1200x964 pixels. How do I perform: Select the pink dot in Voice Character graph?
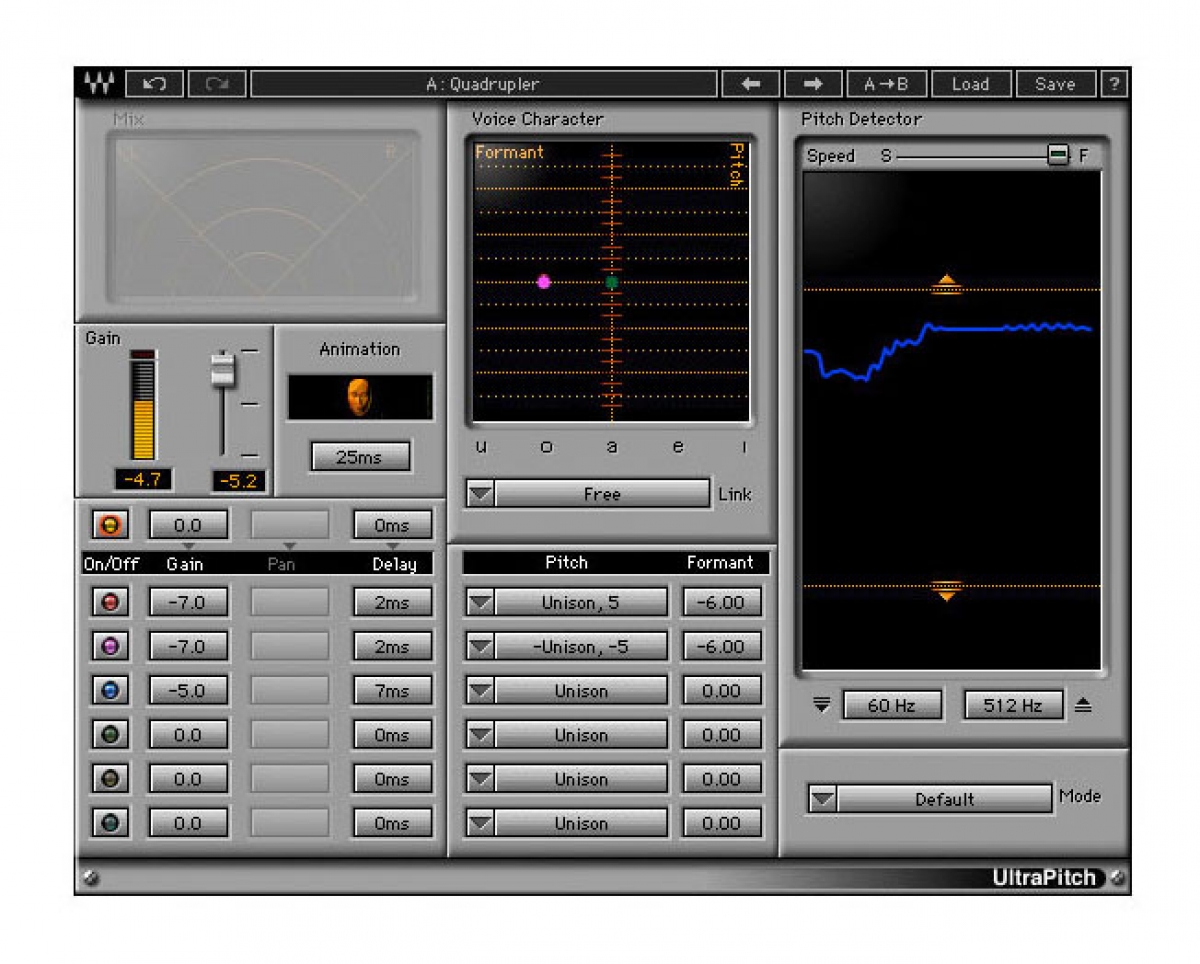(x=544, y=282)
